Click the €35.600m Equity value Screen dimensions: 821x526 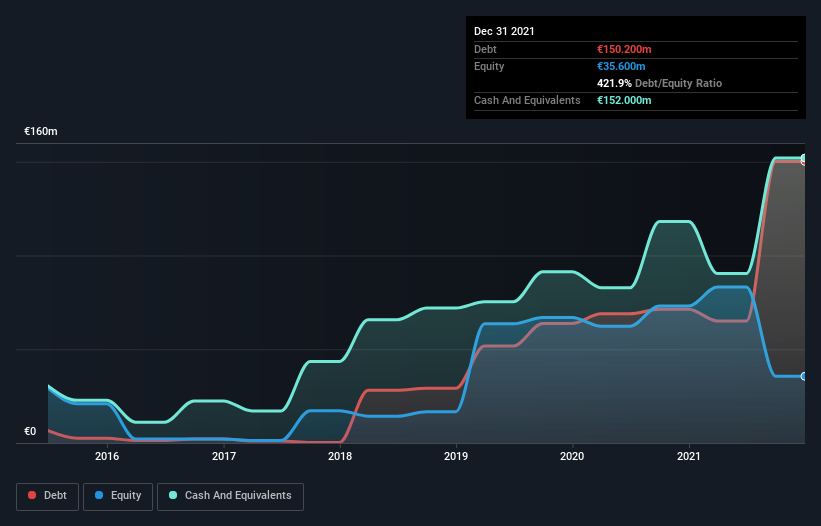(x=621, y=66)
